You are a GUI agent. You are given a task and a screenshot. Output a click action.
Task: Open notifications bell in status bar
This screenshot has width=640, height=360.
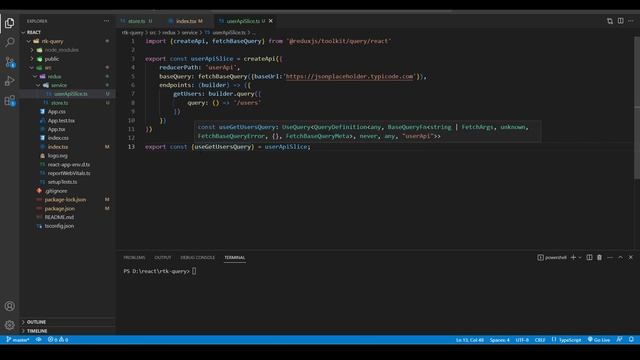[x=631, y=340]
